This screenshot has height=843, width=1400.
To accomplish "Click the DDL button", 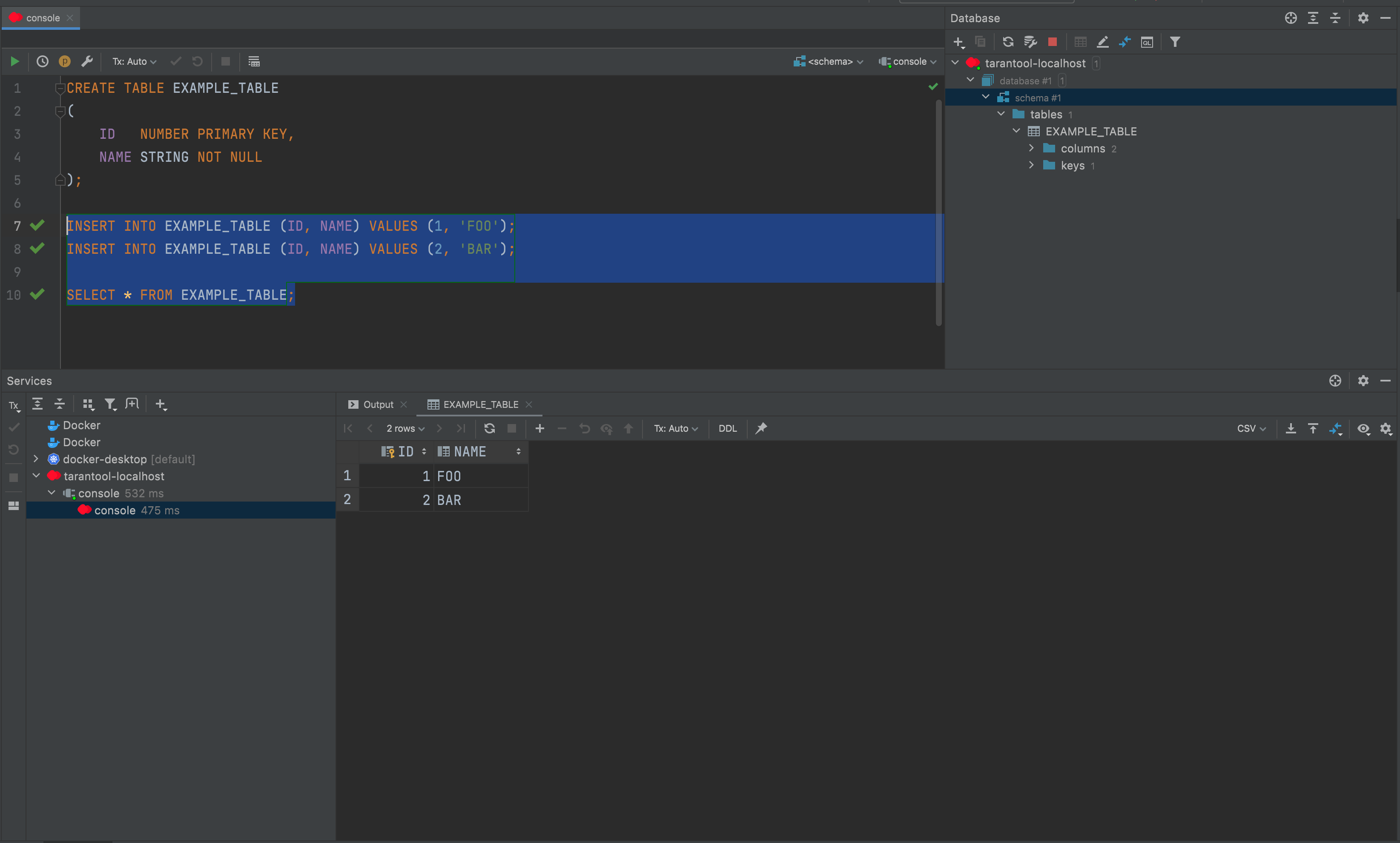I will tap(727, 428).
